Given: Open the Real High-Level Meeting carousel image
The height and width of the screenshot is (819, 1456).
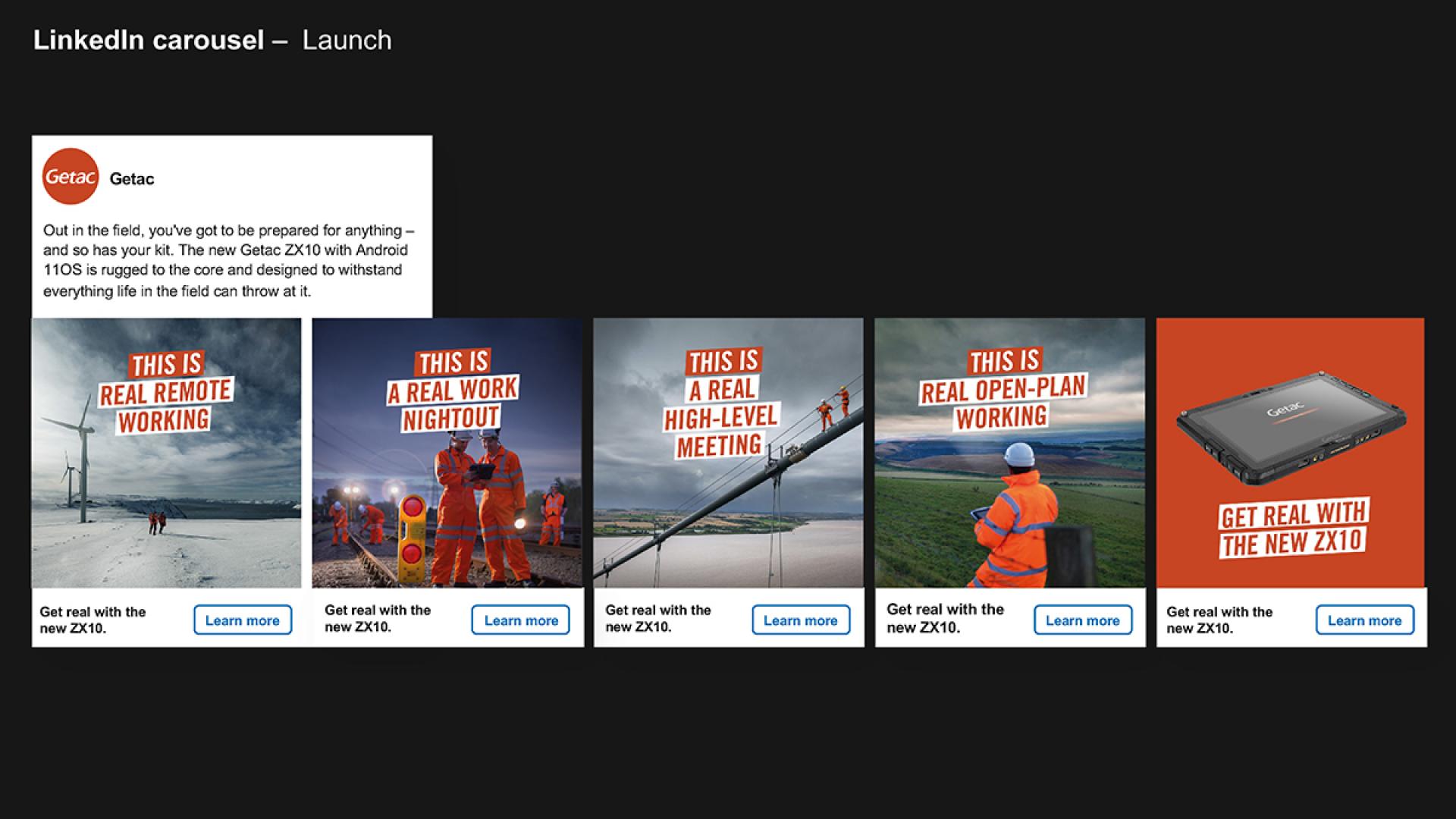Looking at the screenshot, I should (728, 453).
